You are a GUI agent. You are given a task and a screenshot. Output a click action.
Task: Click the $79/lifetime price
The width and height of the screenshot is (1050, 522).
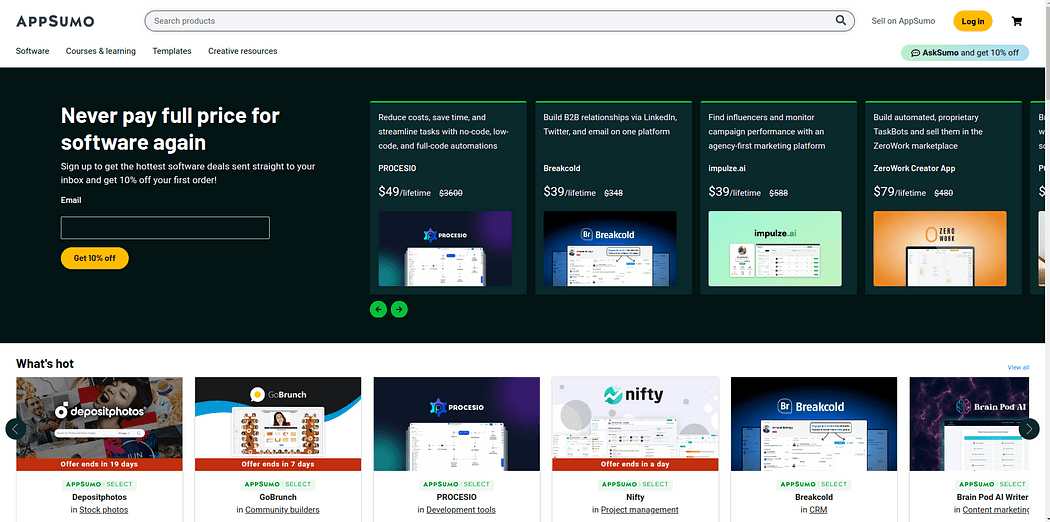(x=899, y=192)
